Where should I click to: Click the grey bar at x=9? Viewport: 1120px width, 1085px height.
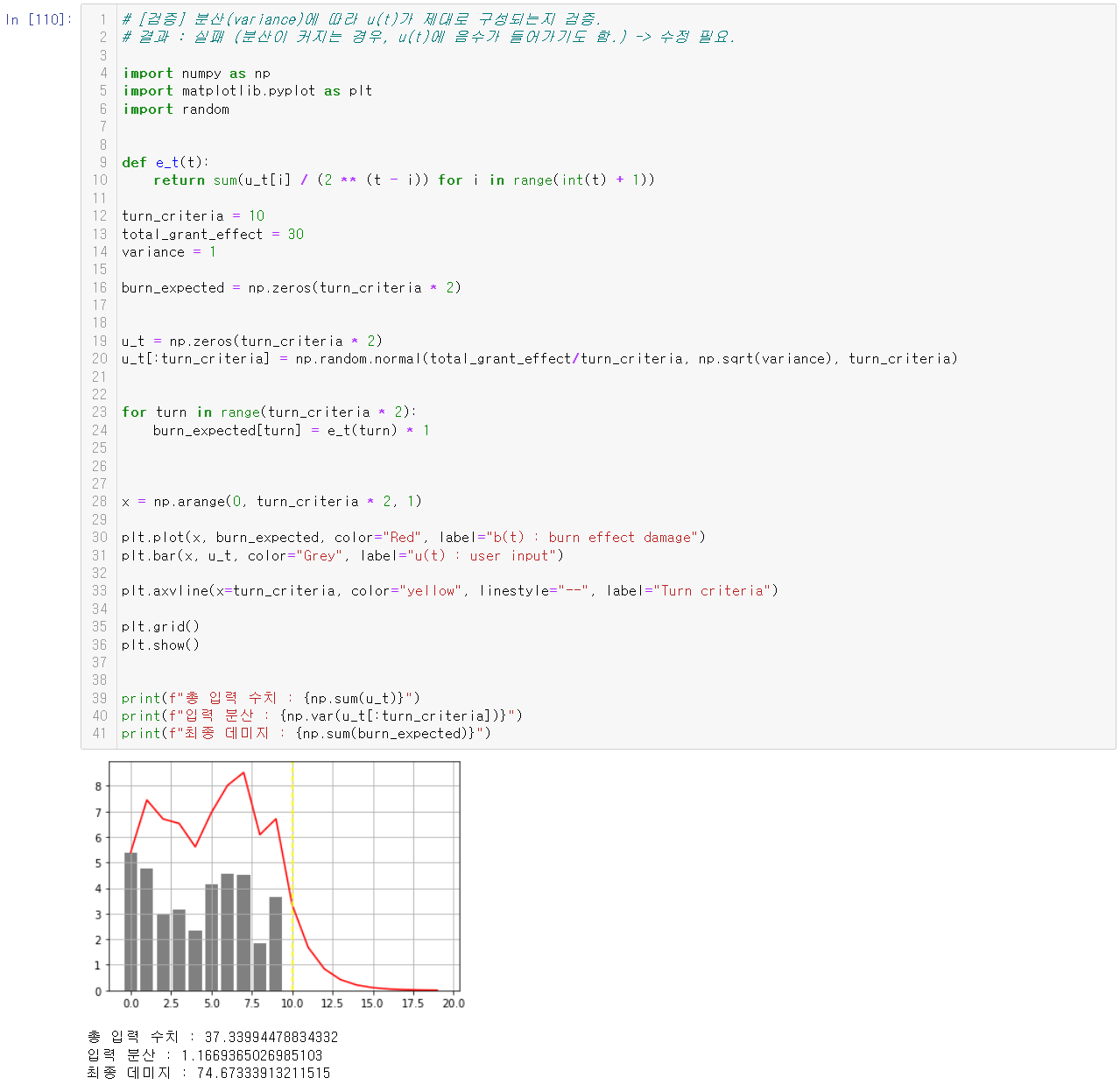coord(276,944)
